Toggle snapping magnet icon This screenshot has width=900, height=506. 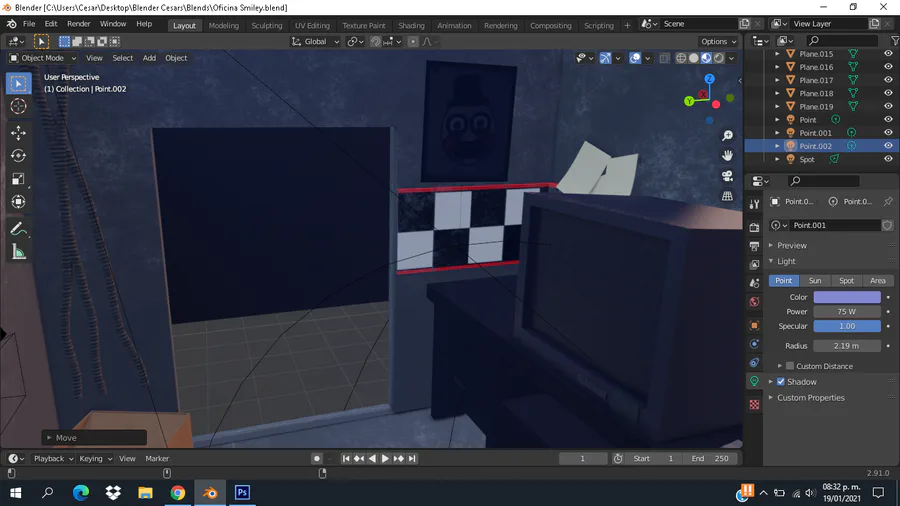(x=375, y=41)
